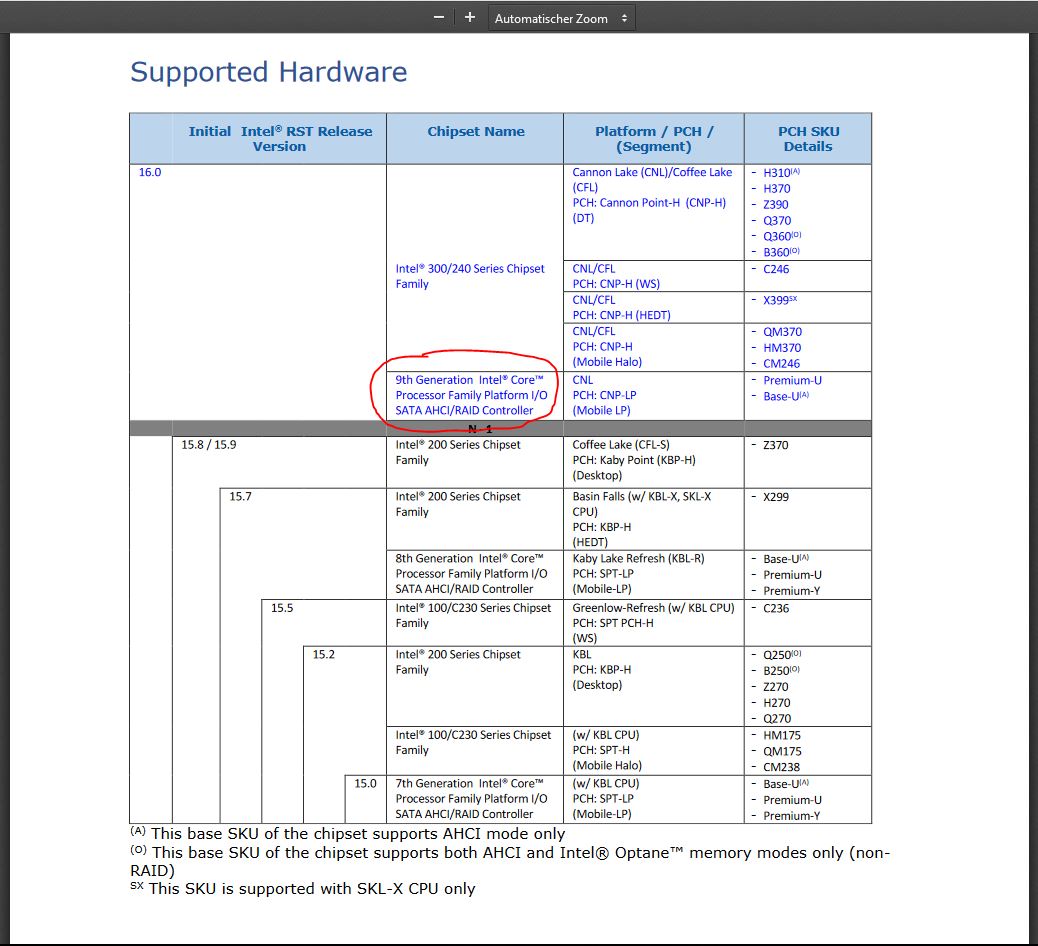Click the HM175 SKU entry
1038x946 pixels.
click(782, 735)
